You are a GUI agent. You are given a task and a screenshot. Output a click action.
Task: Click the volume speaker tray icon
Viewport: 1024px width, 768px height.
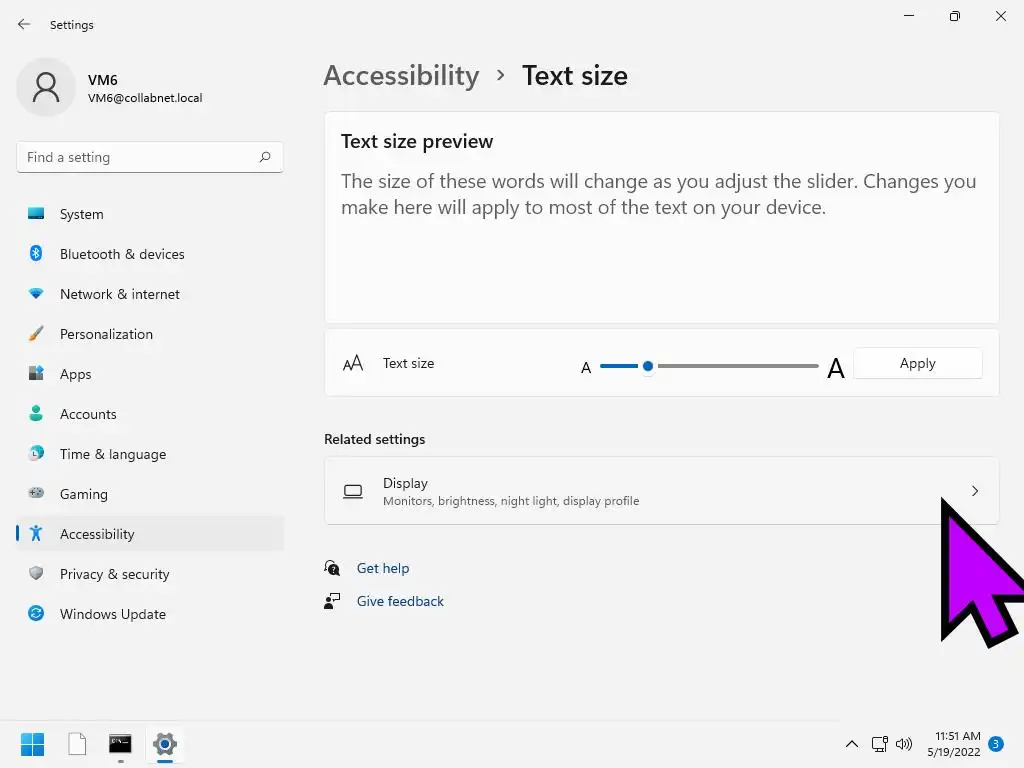(904, 744)
